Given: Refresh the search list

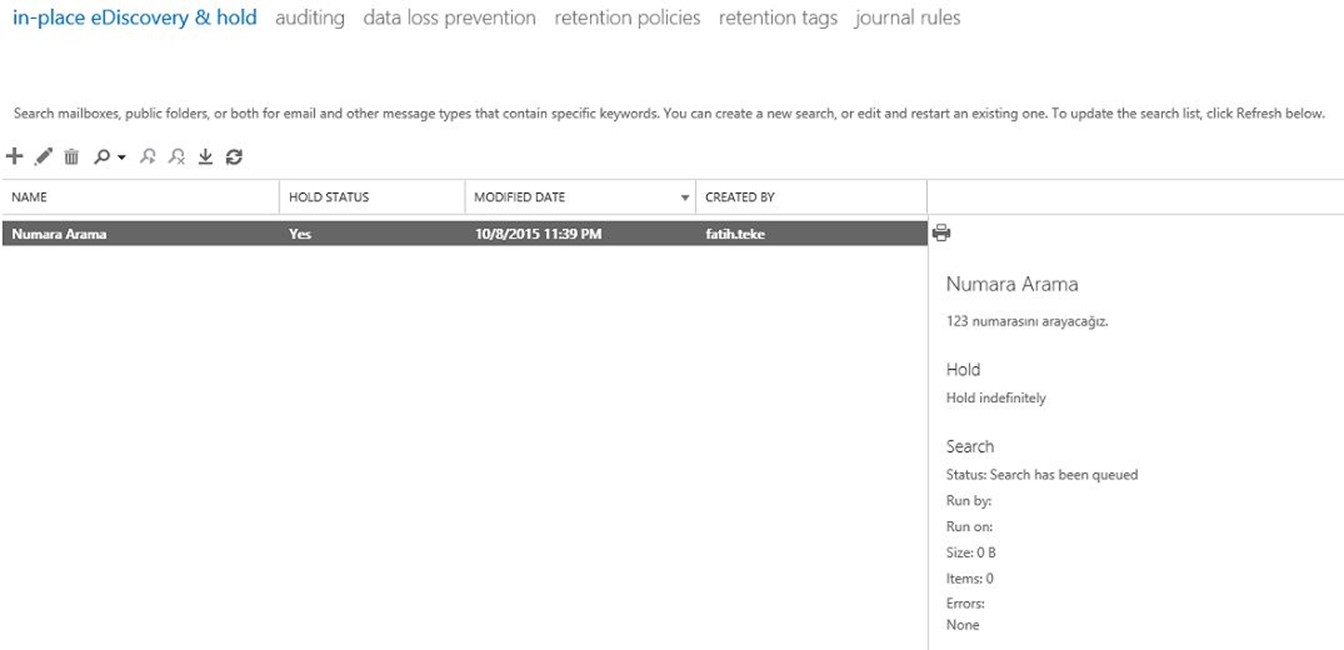Looking at the screenshot, I should (x=234, y=157).
